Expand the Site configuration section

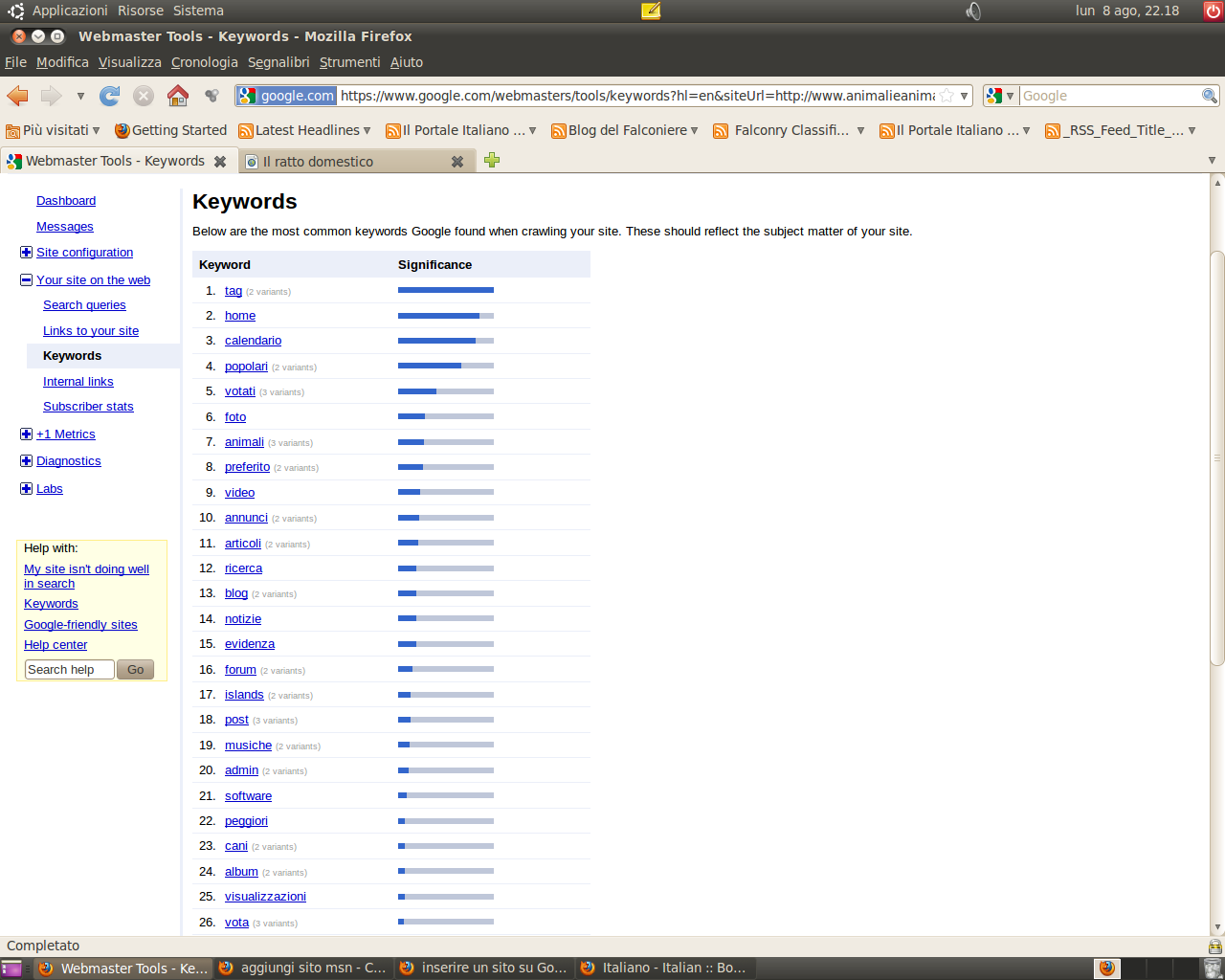(26, 253)
